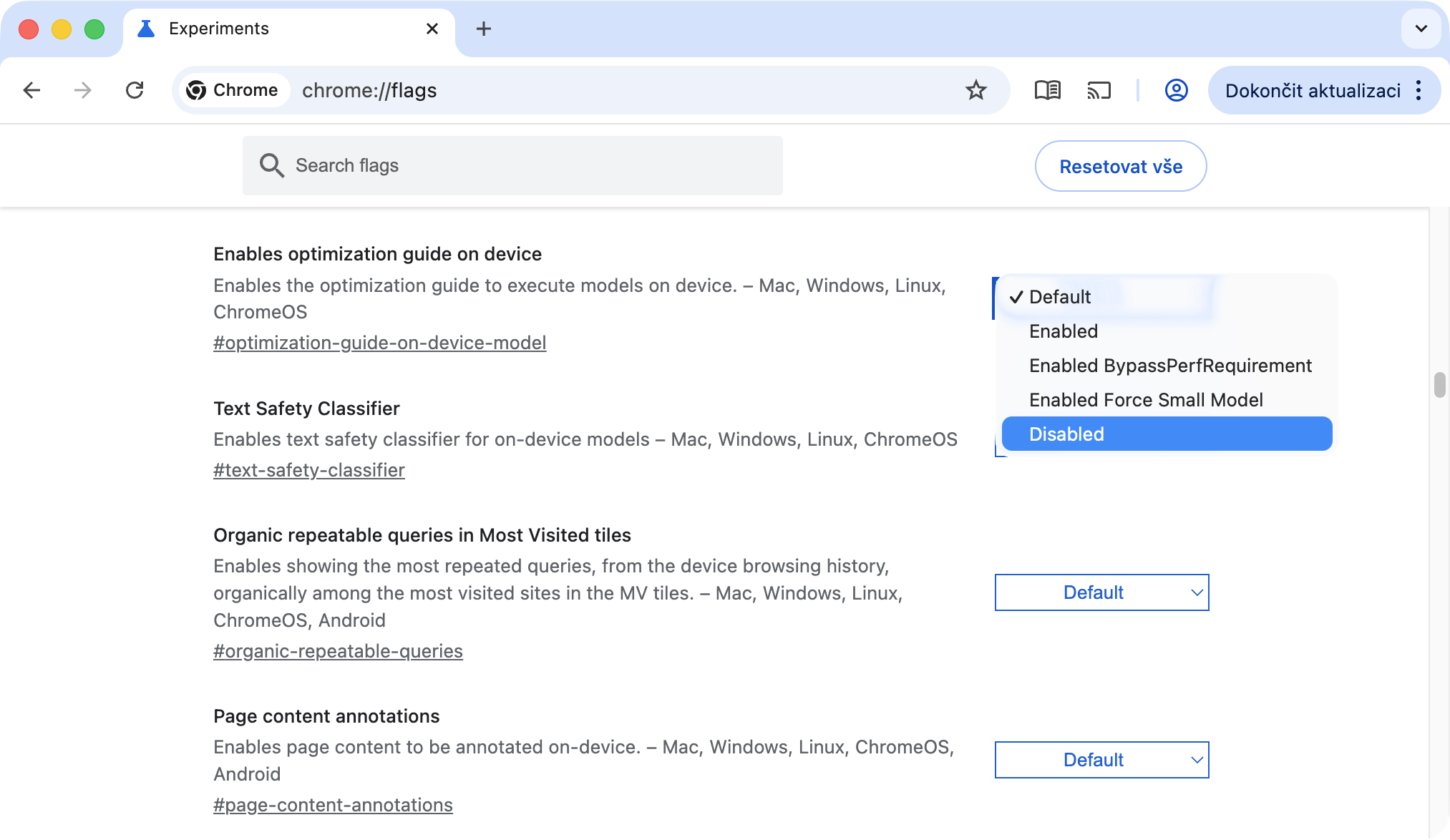1450x840 pixels.
Task: Open a new tab with plus button
Action: (x=484, y=29)
